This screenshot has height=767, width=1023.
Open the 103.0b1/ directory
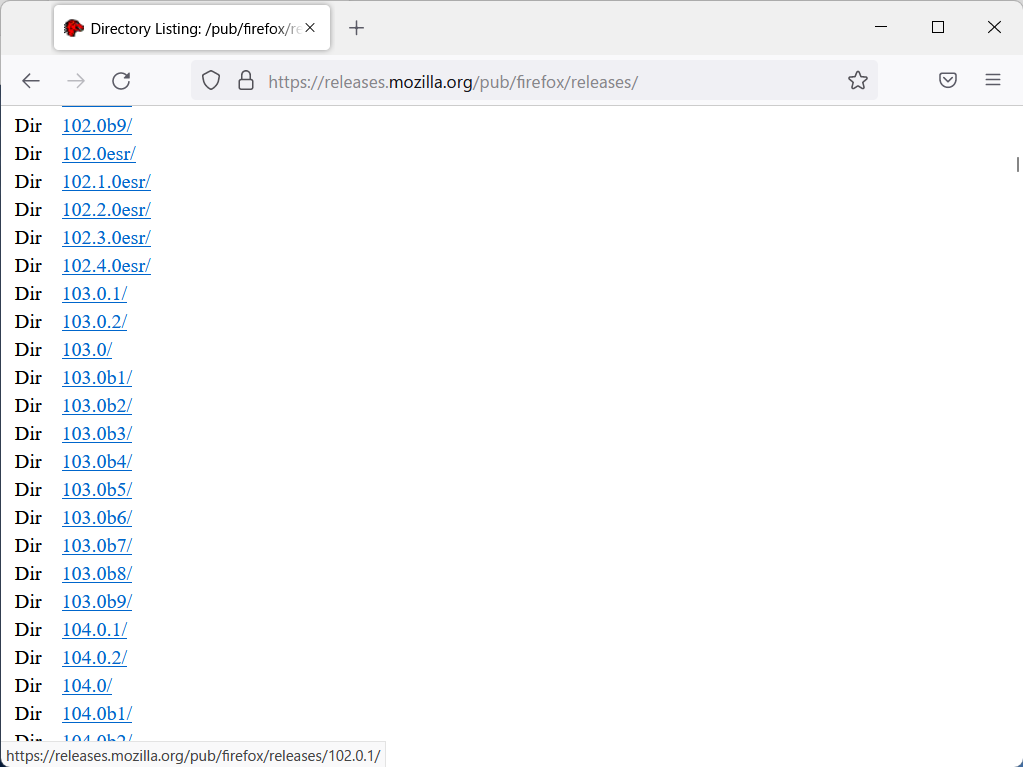[97, 378]
